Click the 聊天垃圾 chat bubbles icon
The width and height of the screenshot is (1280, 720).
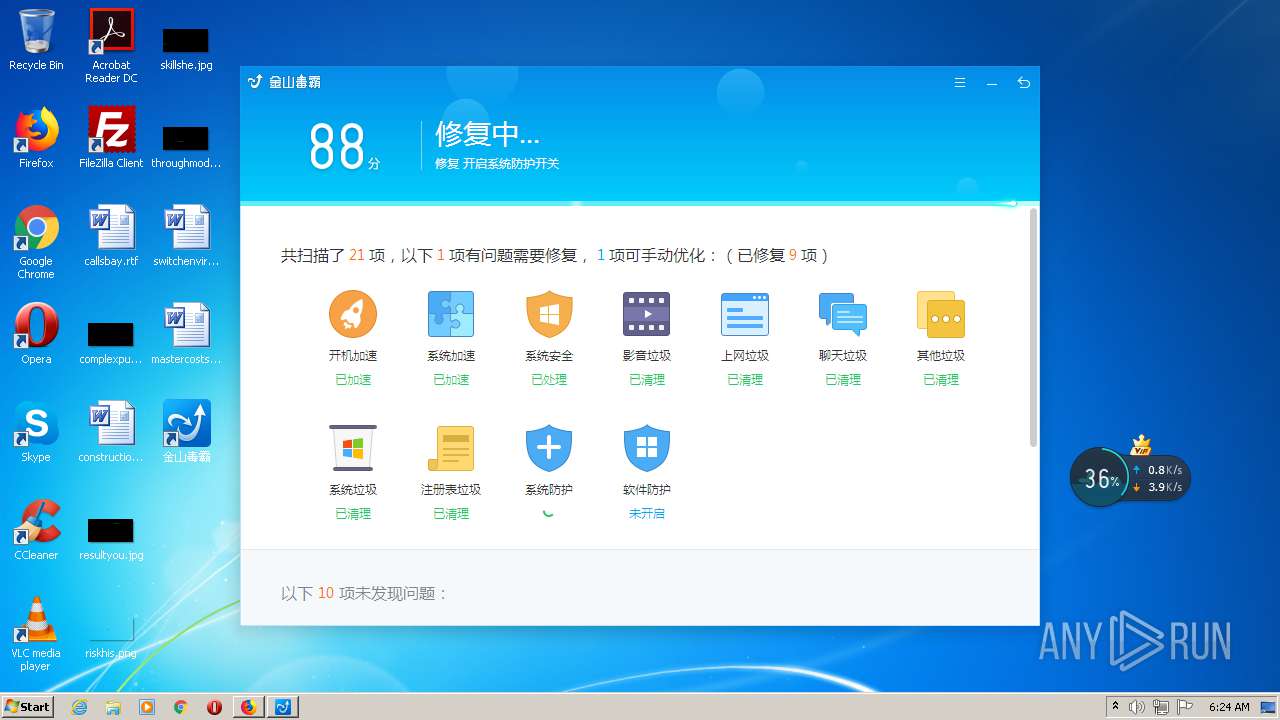(x=843, y=314)
